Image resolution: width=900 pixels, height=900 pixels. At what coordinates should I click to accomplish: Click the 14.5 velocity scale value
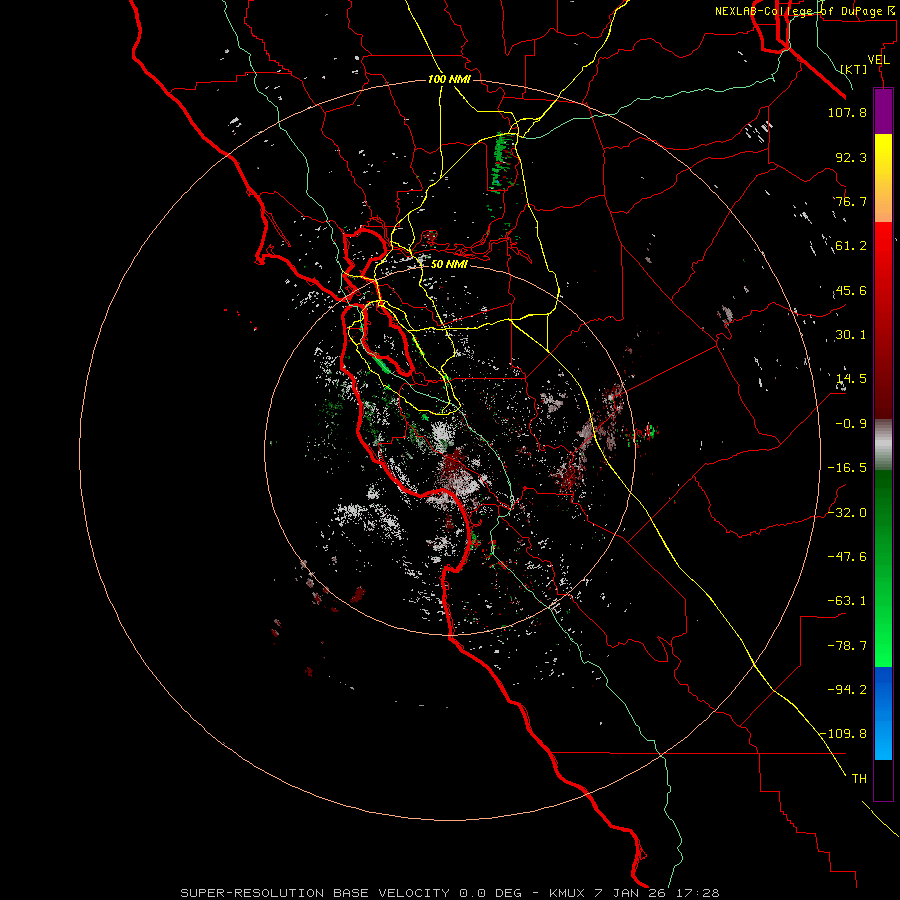pos(851,379)
